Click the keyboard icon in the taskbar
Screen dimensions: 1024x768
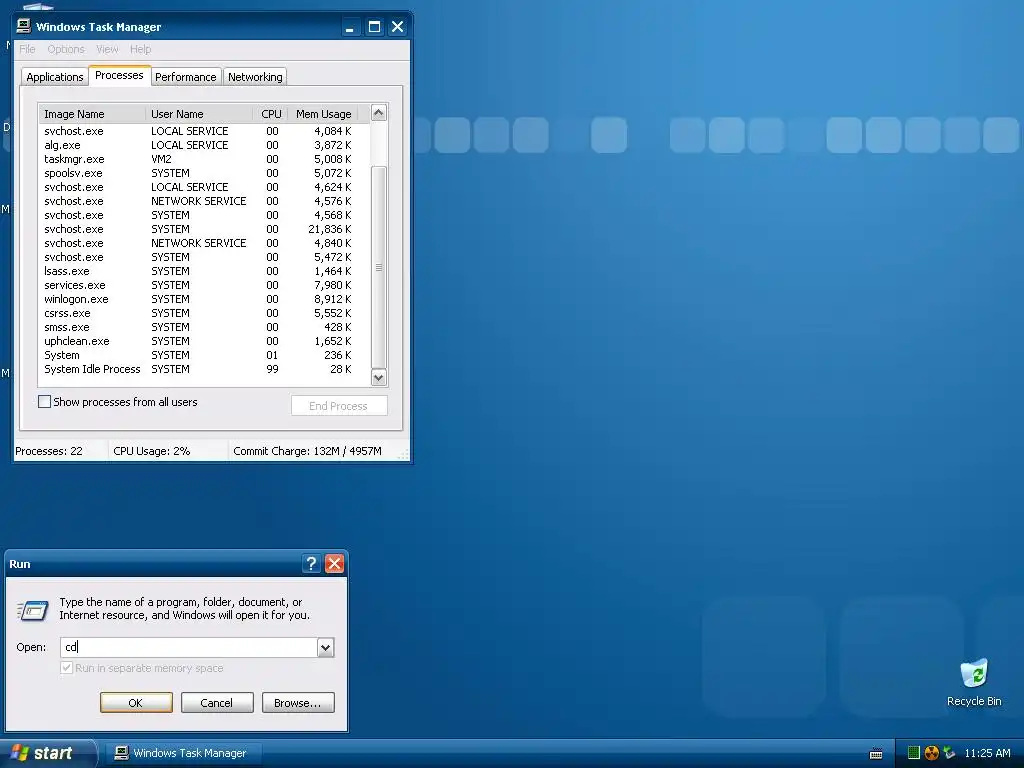click(x=876, y=754)
